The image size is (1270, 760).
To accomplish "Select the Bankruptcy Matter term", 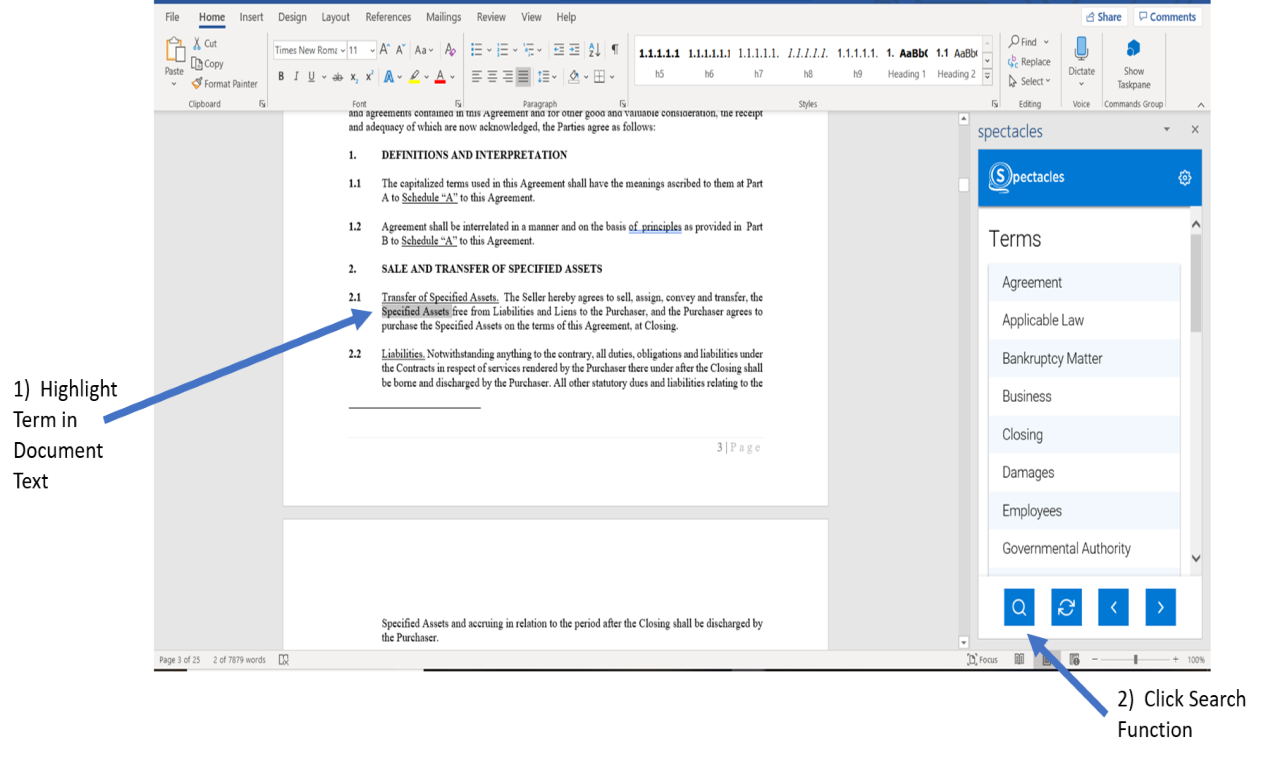I will (x=1084, y=359).
